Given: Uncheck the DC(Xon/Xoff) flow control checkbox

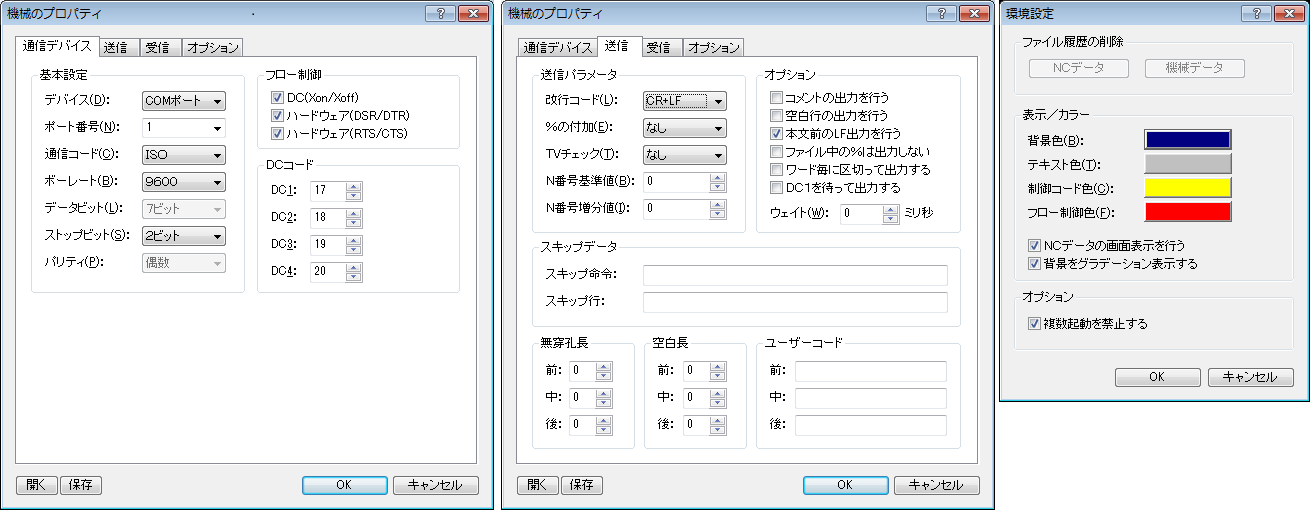Looking at the screenshot, I should click(278, 98).
